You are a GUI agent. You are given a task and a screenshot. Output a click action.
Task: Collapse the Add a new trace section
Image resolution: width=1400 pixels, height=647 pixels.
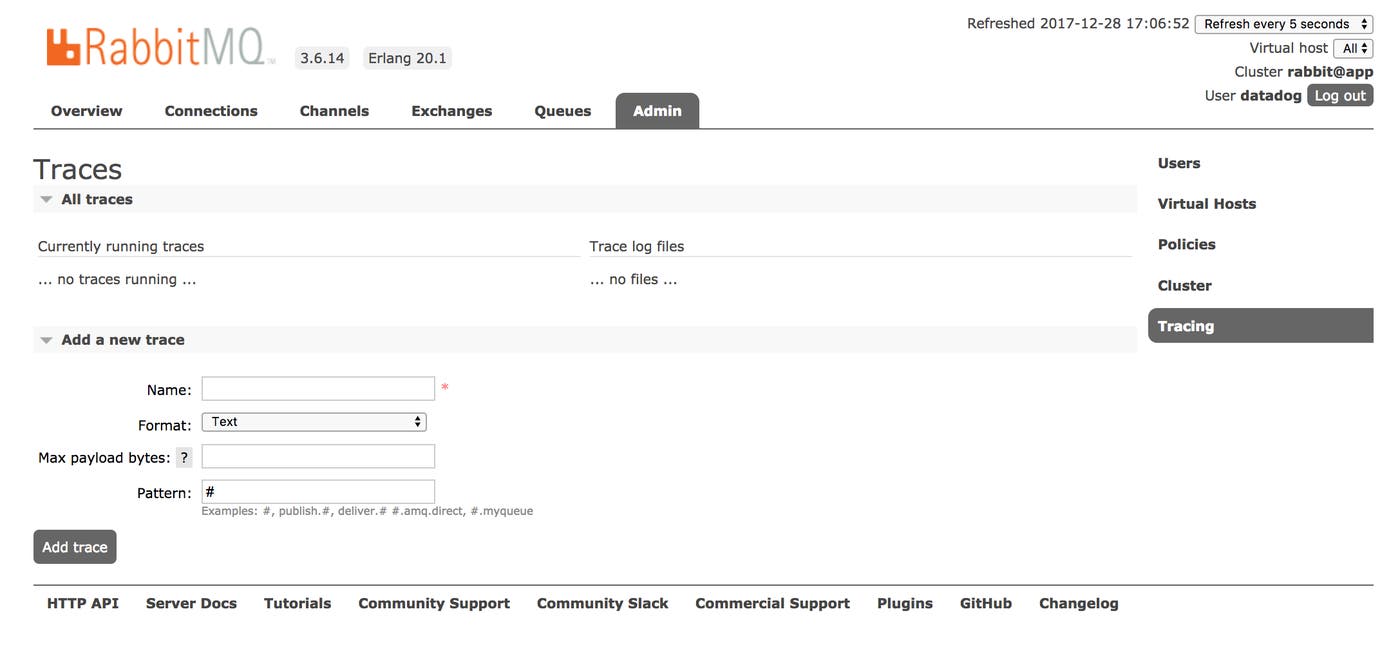[46, 339]
